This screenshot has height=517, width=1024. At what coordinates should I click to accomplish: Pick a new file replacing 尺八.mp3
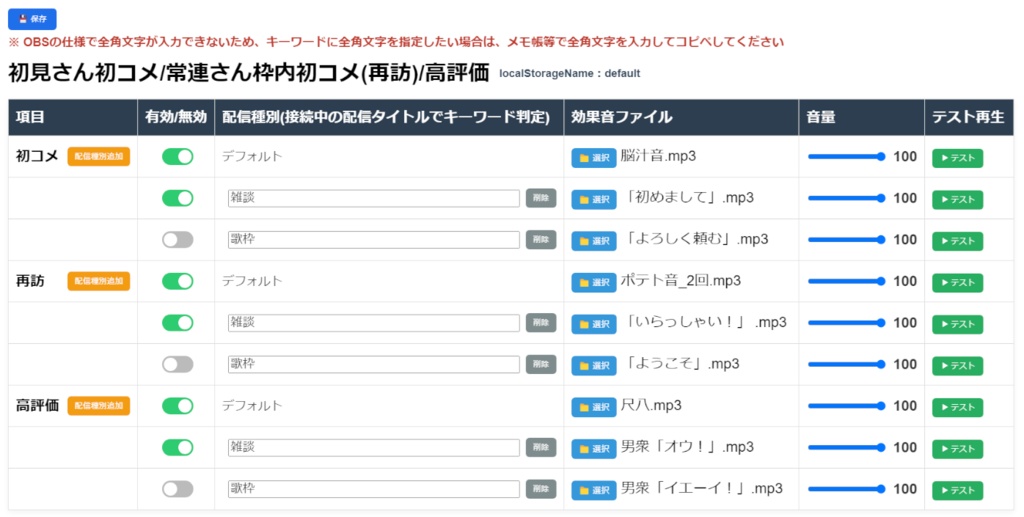(593, 407)
